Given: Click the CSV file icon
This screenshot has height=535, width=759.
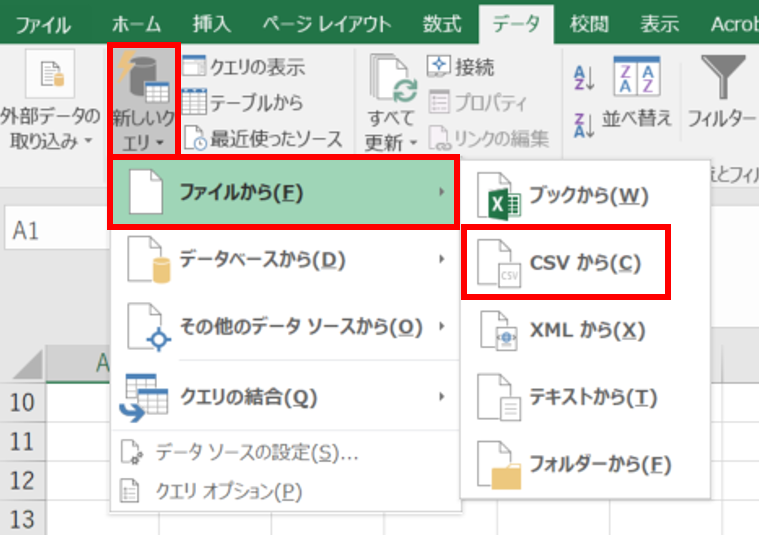Looking at the screenshot, I should pos(499,264).
